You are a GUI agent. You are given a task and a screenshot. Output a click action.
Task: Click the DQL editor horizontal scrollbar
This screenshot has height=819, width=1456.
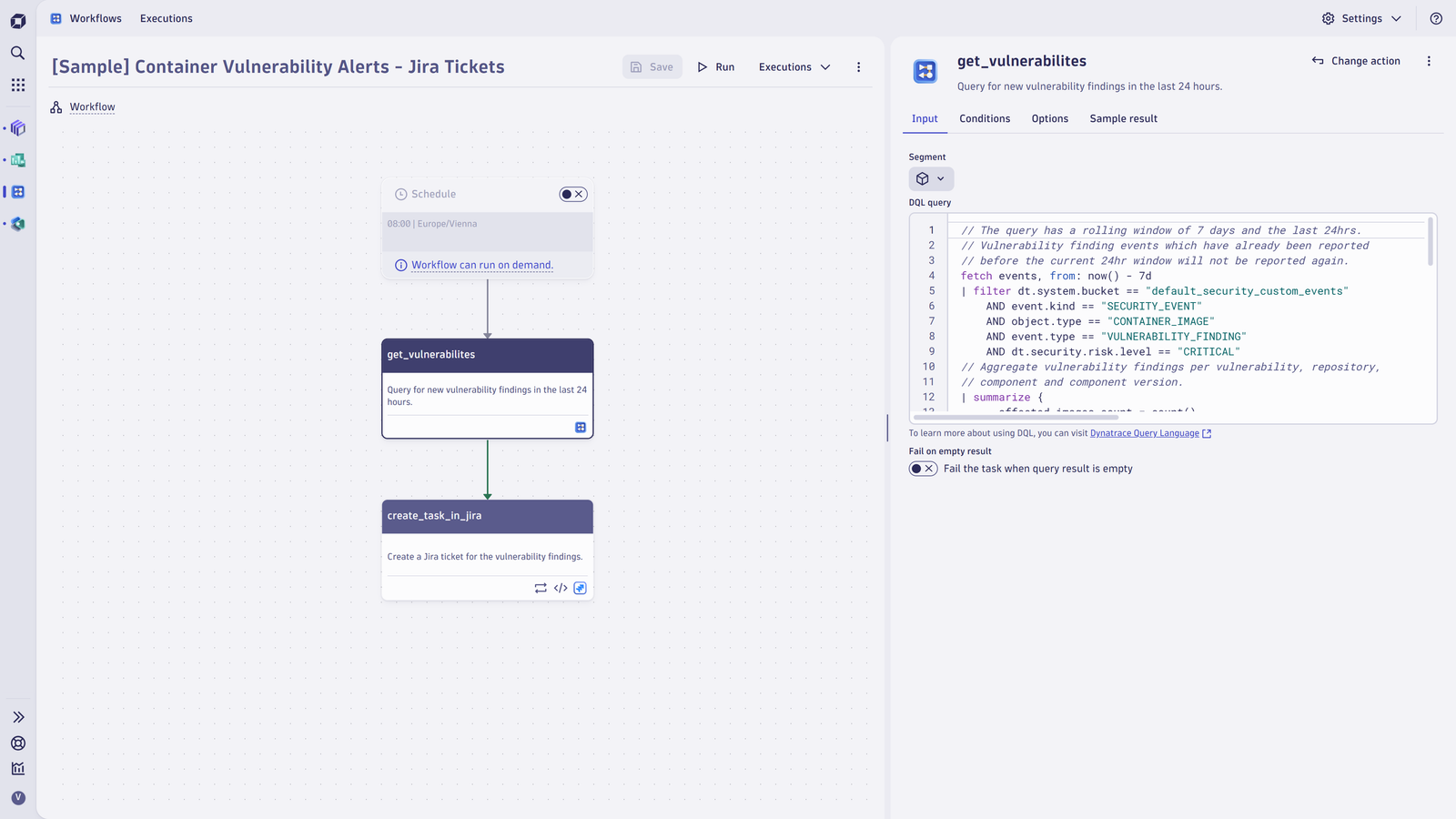pyautogui.click(x=1016, y=418)
